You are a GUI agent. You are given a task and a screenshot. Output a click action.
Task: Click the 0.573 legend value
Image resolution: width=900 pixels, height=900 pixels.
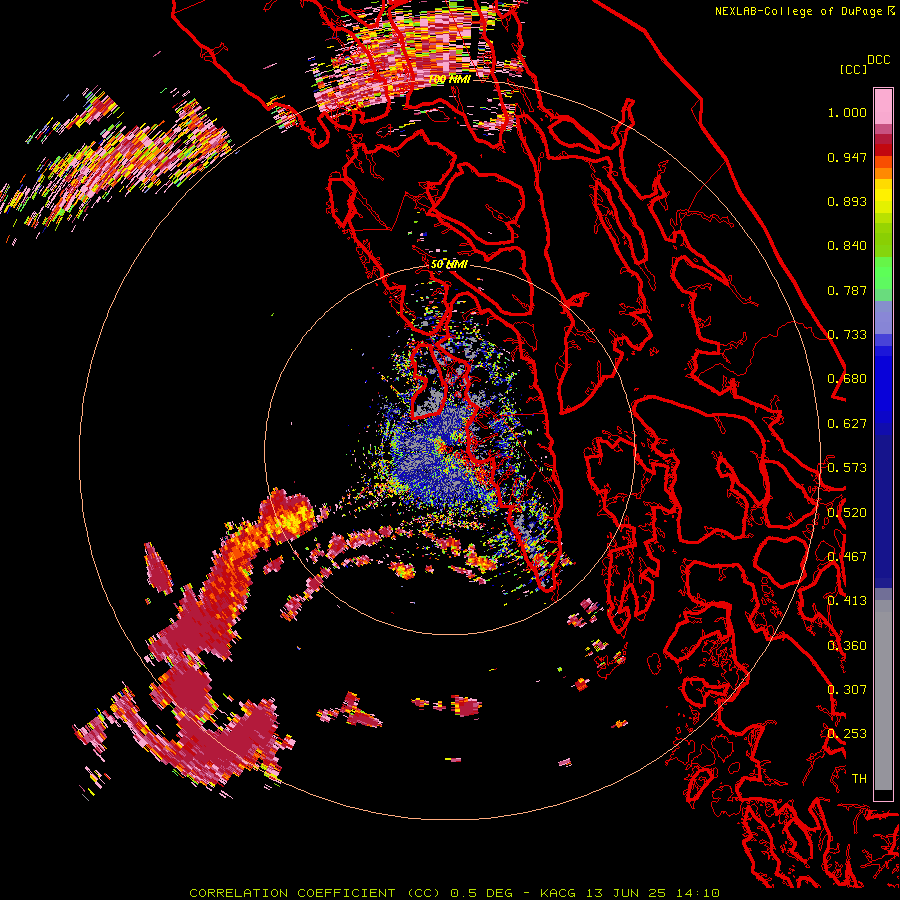click(847, 468)
